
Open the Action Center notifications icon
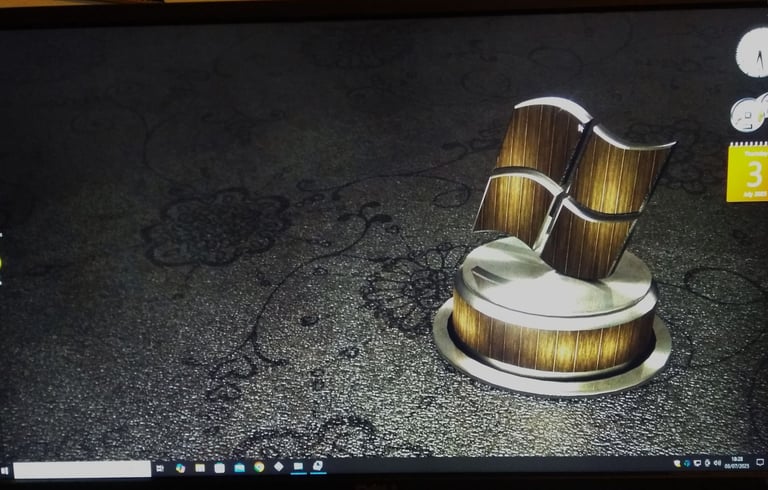click(x=760, y=463)
